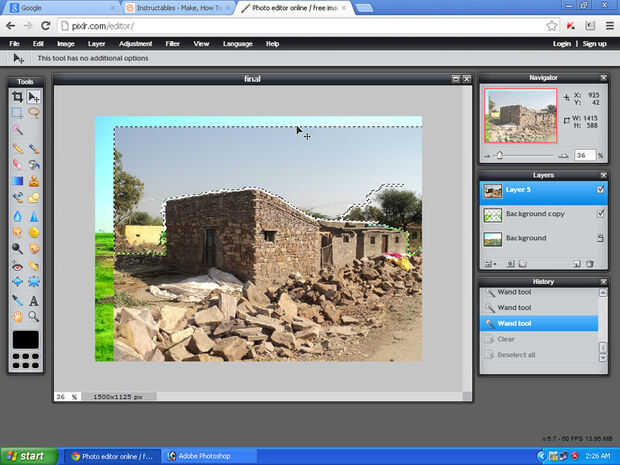Select the Background layer
620x465 pixels.
544,239
